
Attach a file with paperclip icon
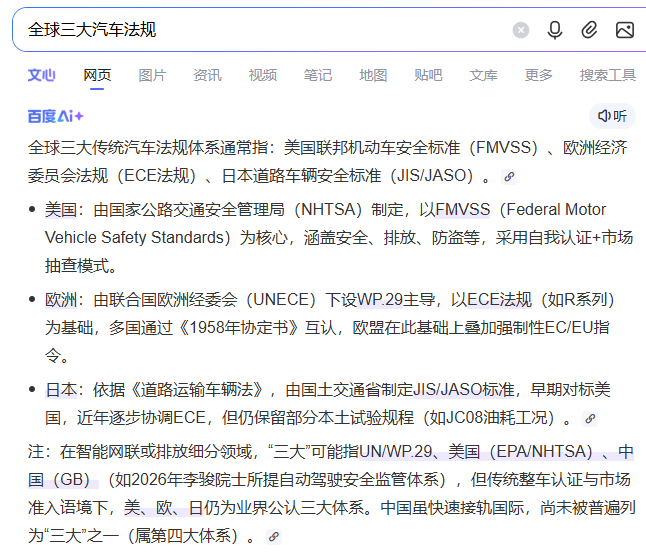pyautogui.click(x=589, y=30)
